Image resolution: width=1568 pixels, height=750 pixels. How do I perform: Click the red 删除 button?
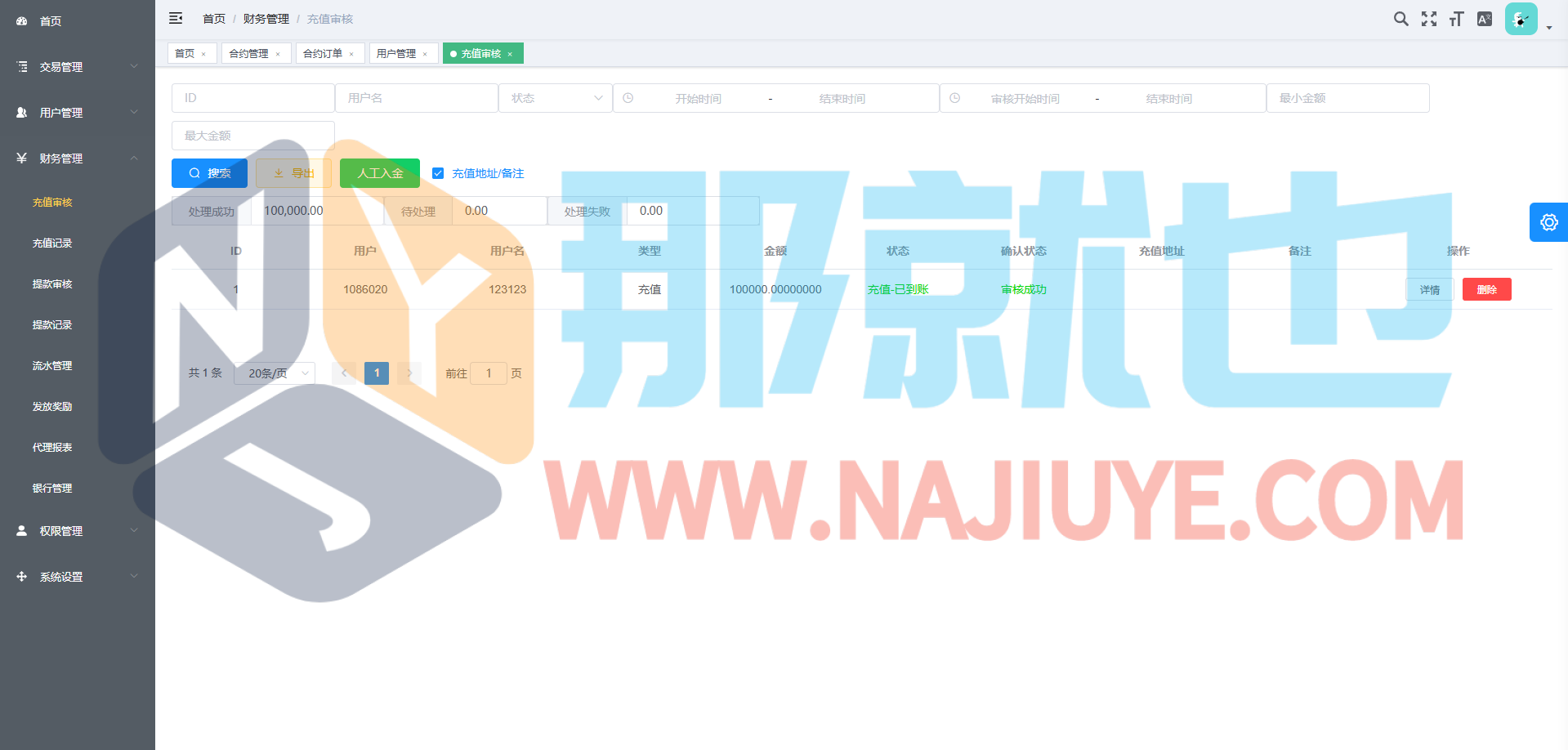click(1486, 289)
